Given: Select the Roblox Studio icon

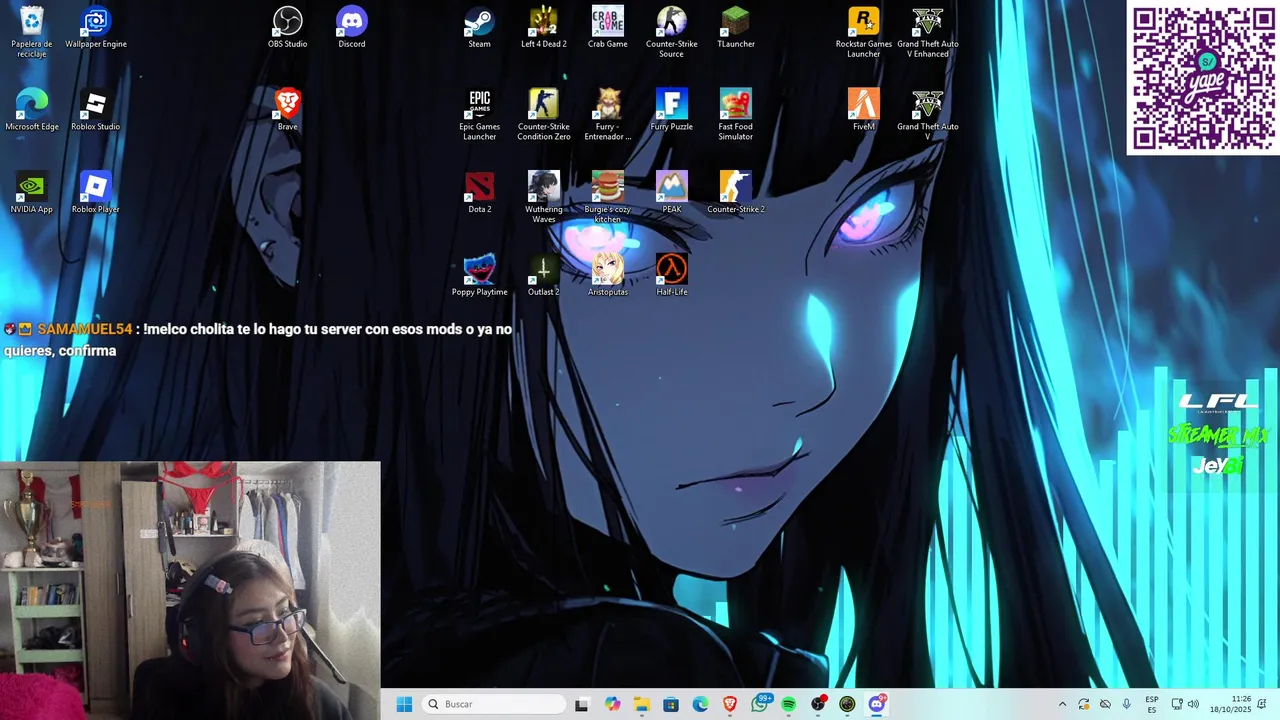Looking at the screenshot, I should [96, 110].
